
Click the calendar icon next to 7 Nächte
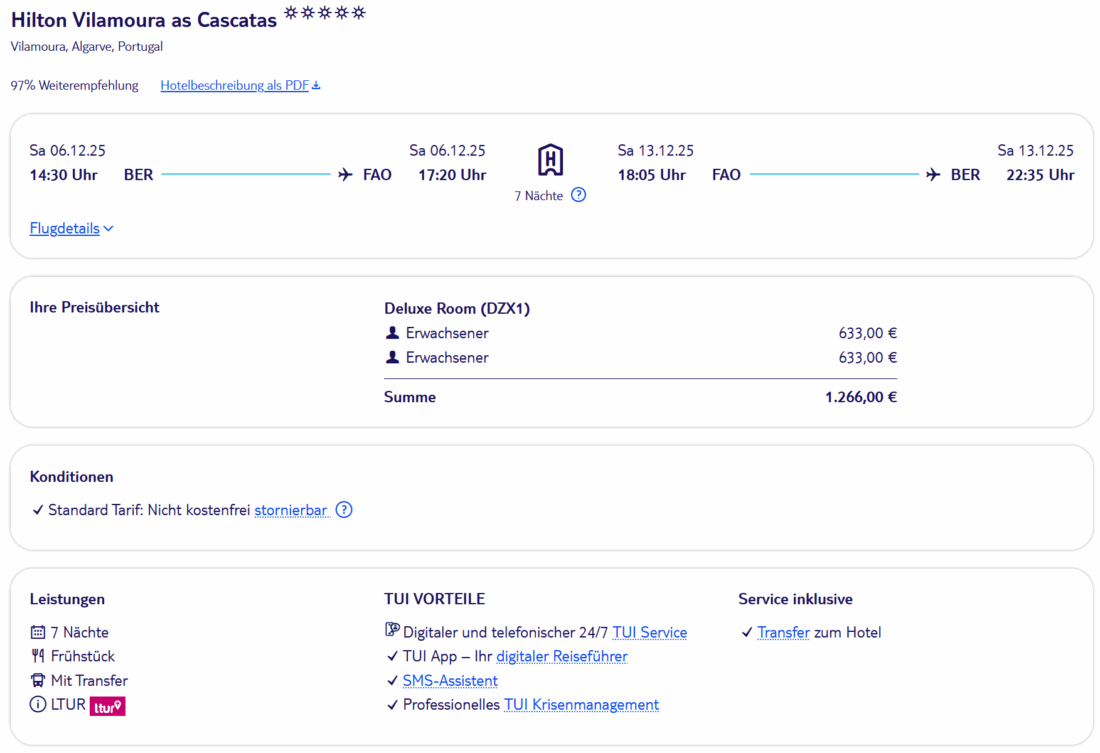[x=38, y=632]
